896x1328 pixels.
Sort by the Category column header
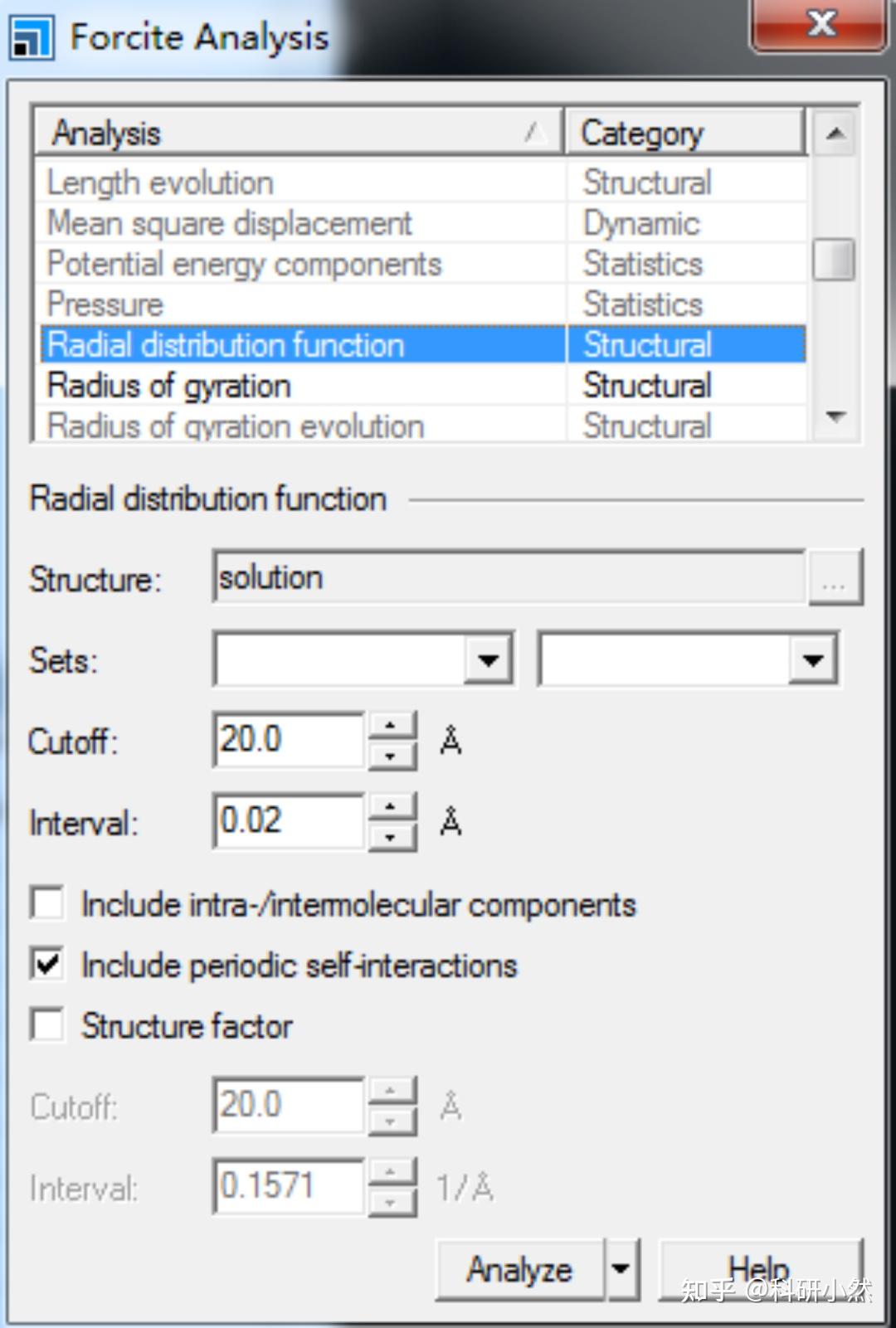click(x=684, y=133)
